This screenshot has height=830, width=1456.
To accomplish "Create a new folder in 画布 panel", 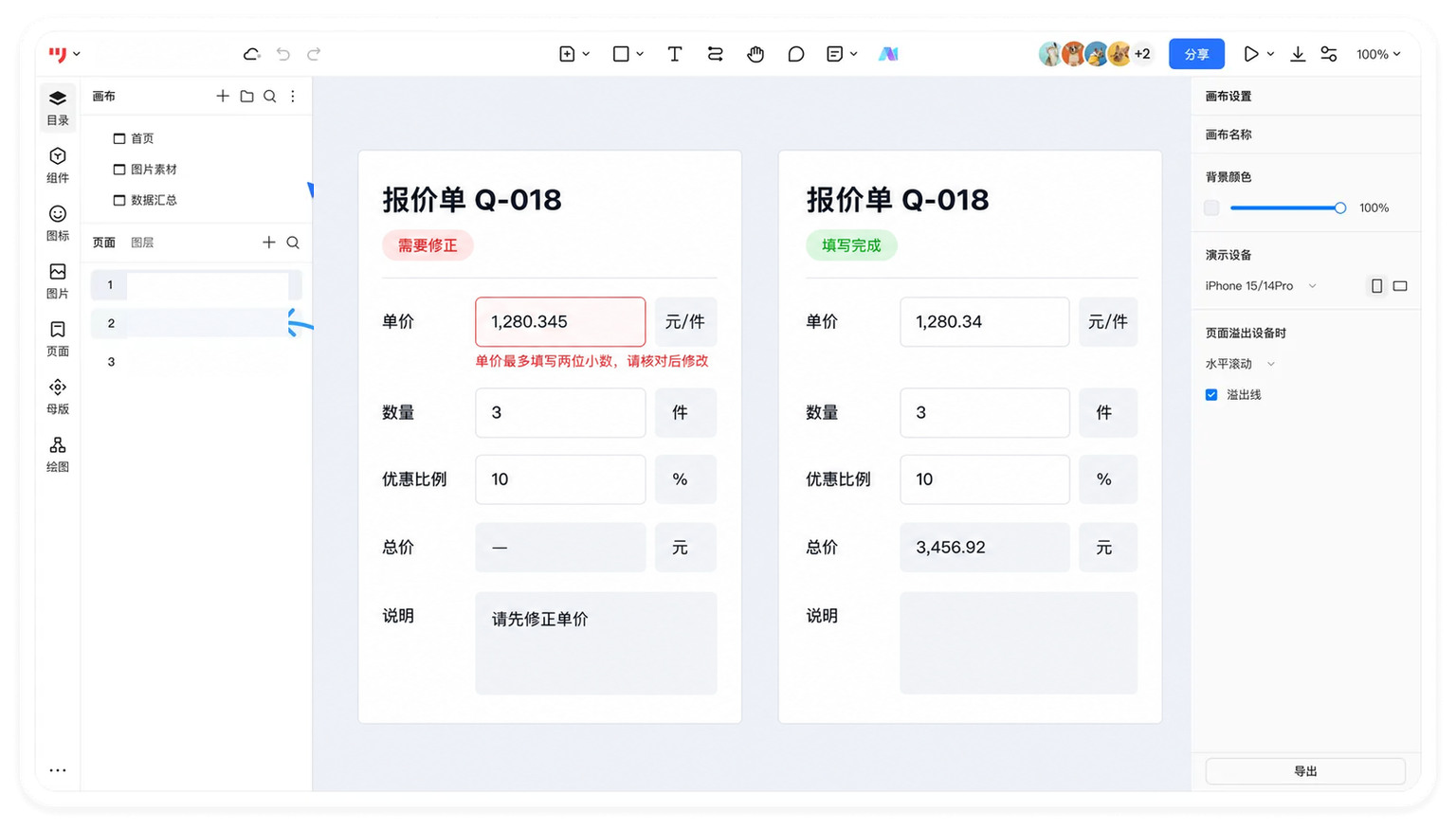I will [246, 96].
